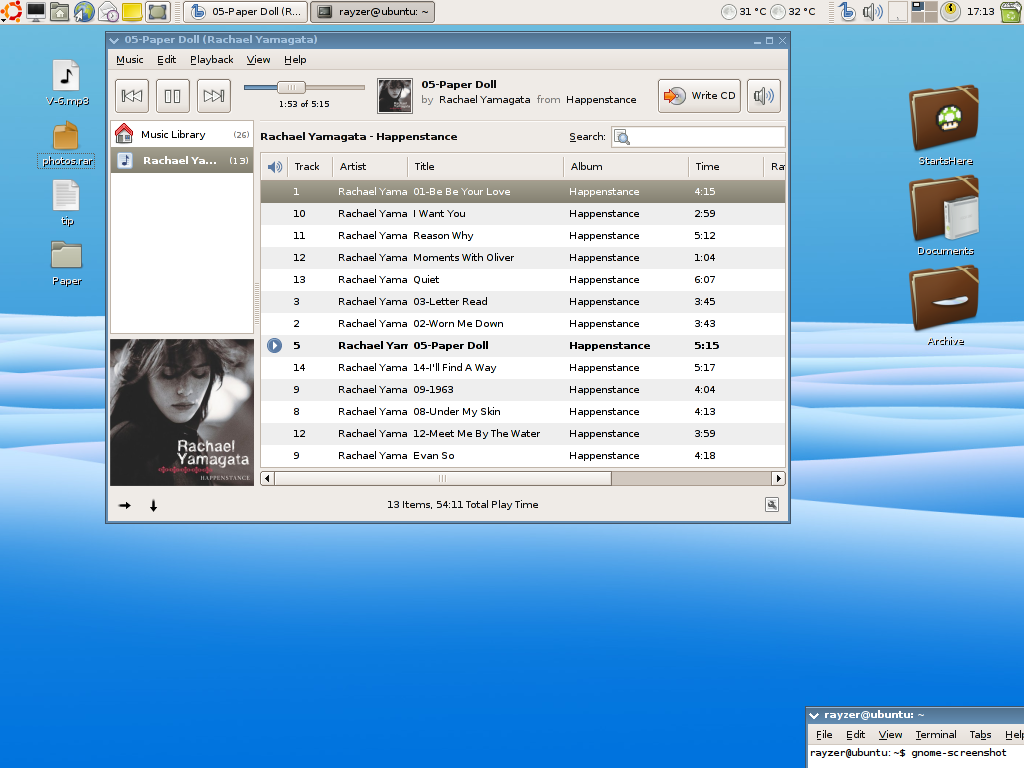Open the Write CD button

click(699, 96)
